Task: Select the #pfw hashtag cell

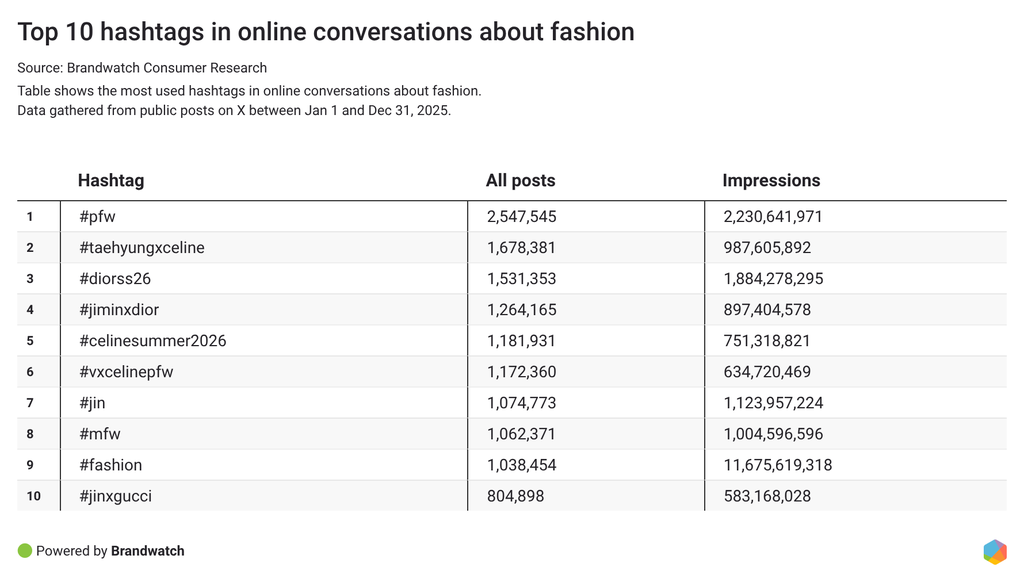Action: pos(99,216)
